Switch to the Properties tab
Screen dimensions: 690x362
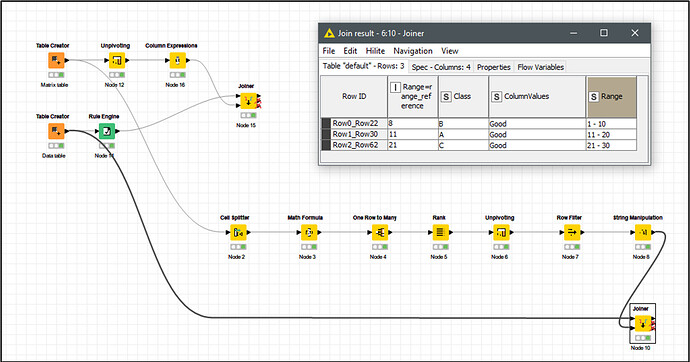494,67
